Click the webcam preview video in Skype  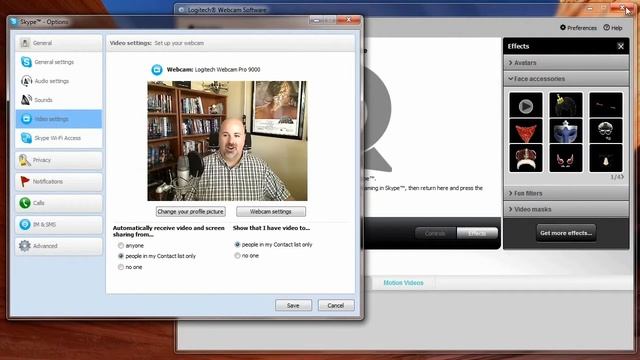(x=227, y=141)
